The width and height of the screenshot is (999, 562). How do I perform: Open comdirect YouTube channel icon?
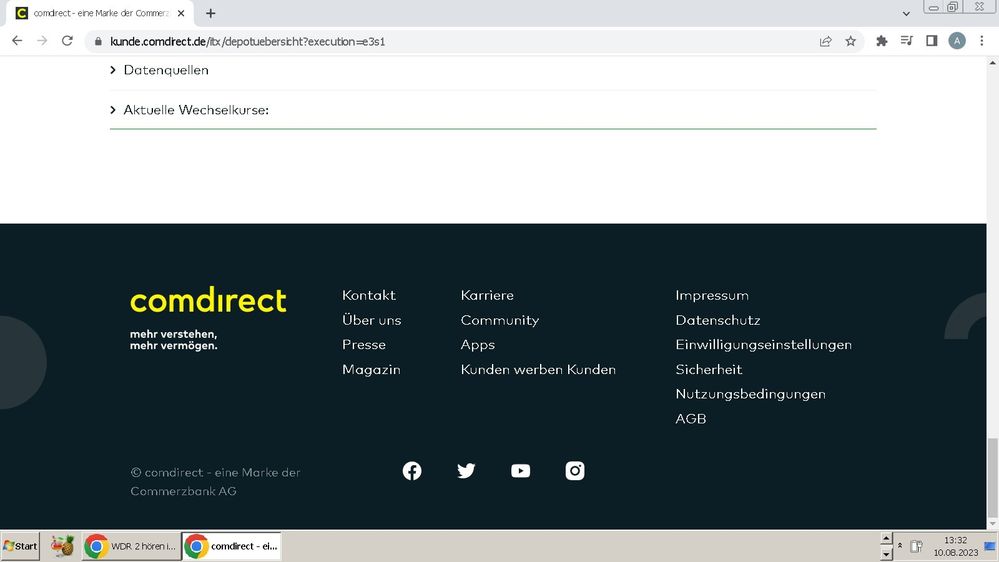tap(520, 471)
